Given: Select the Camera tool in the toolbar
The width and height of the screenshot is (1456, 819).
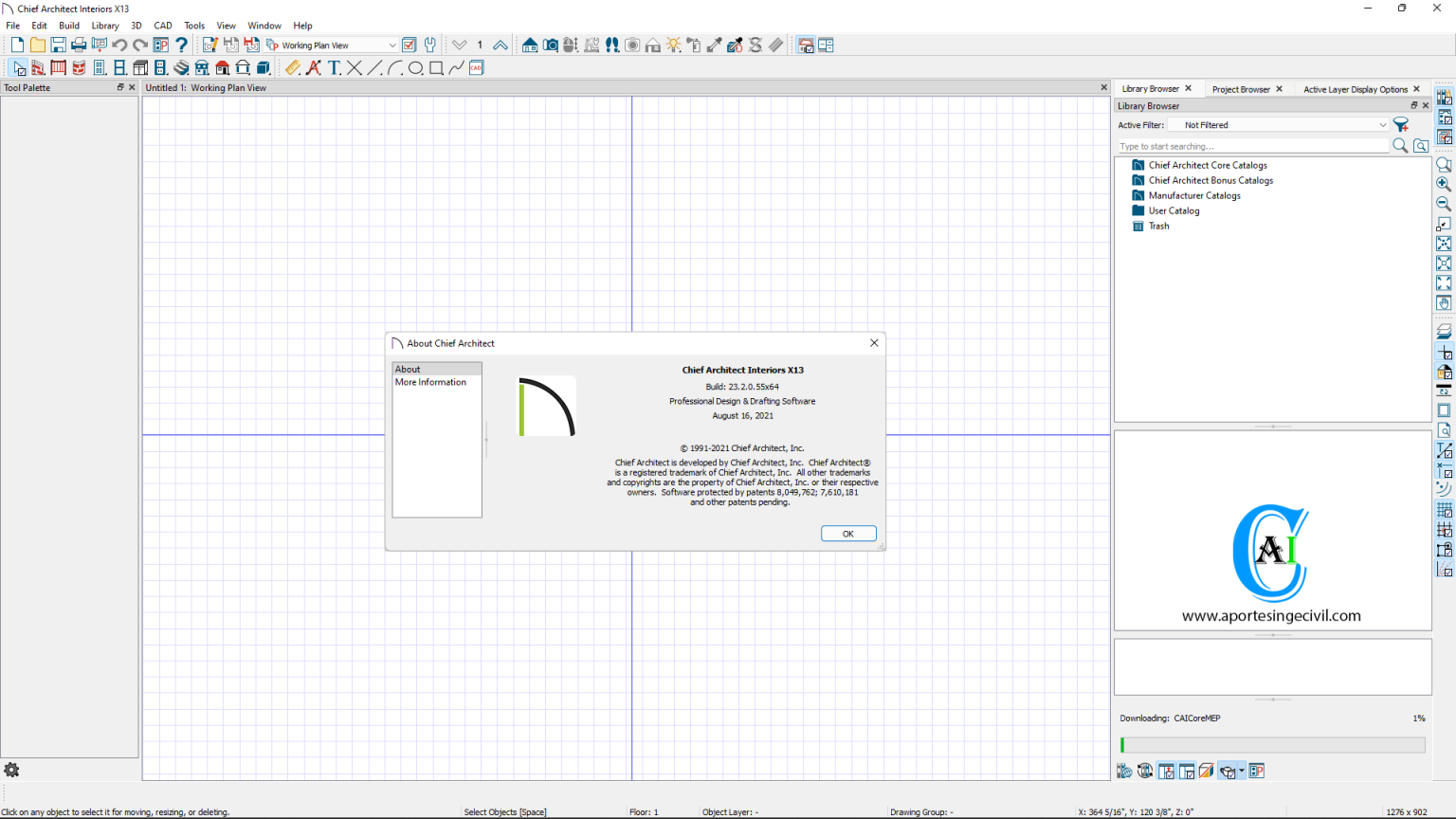Looking at the screenshot, I should [550, 45].
